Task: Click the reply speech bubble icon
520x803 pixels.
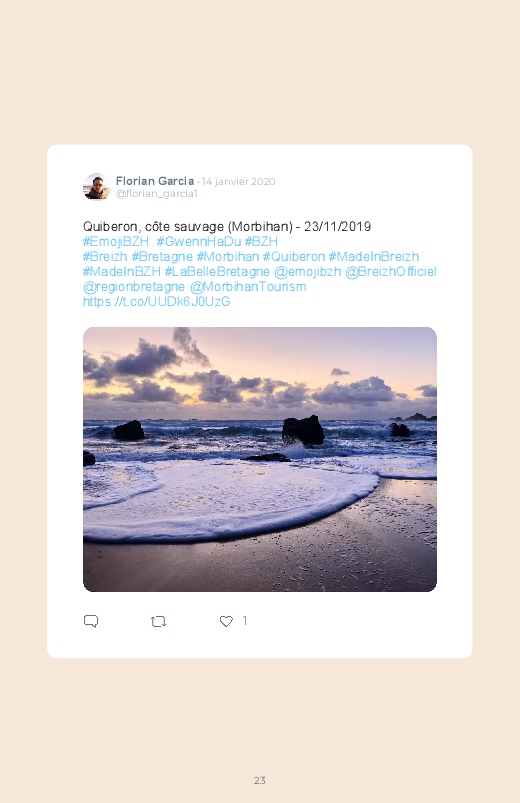Action: pyautogui.click(x=91, y=621)
